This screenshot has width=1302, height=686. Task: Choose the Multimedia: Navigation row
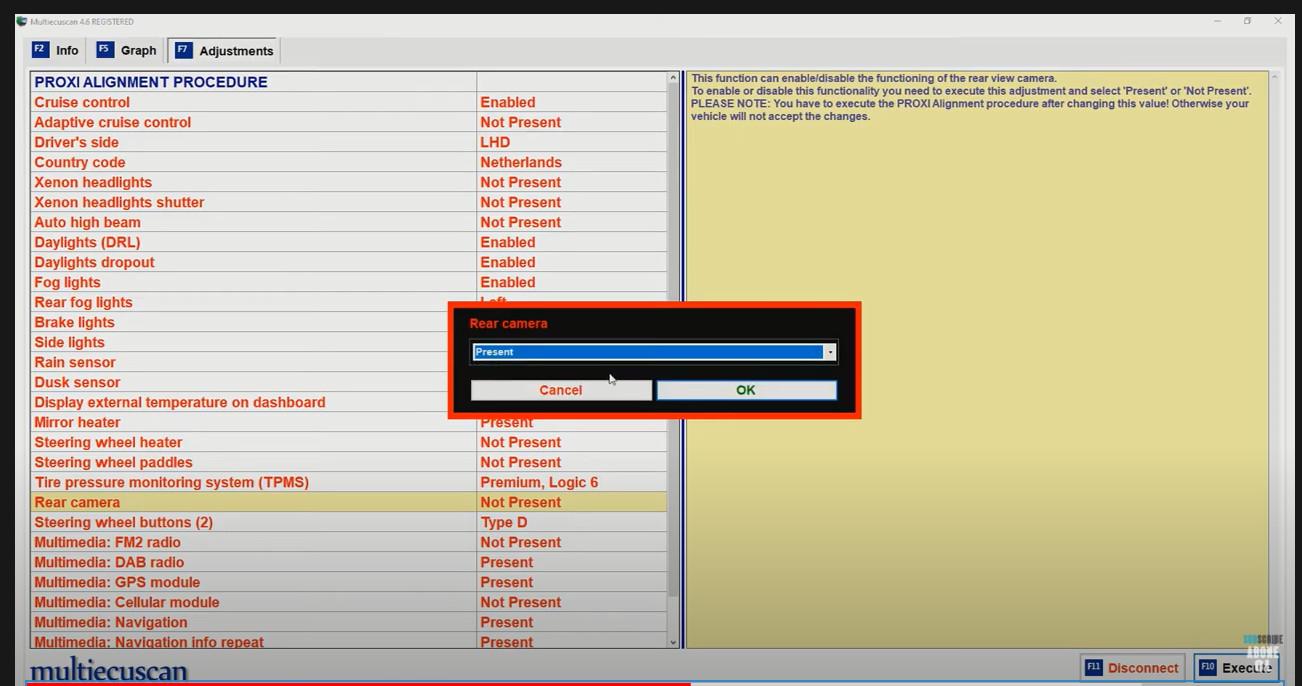click(349, 622)
